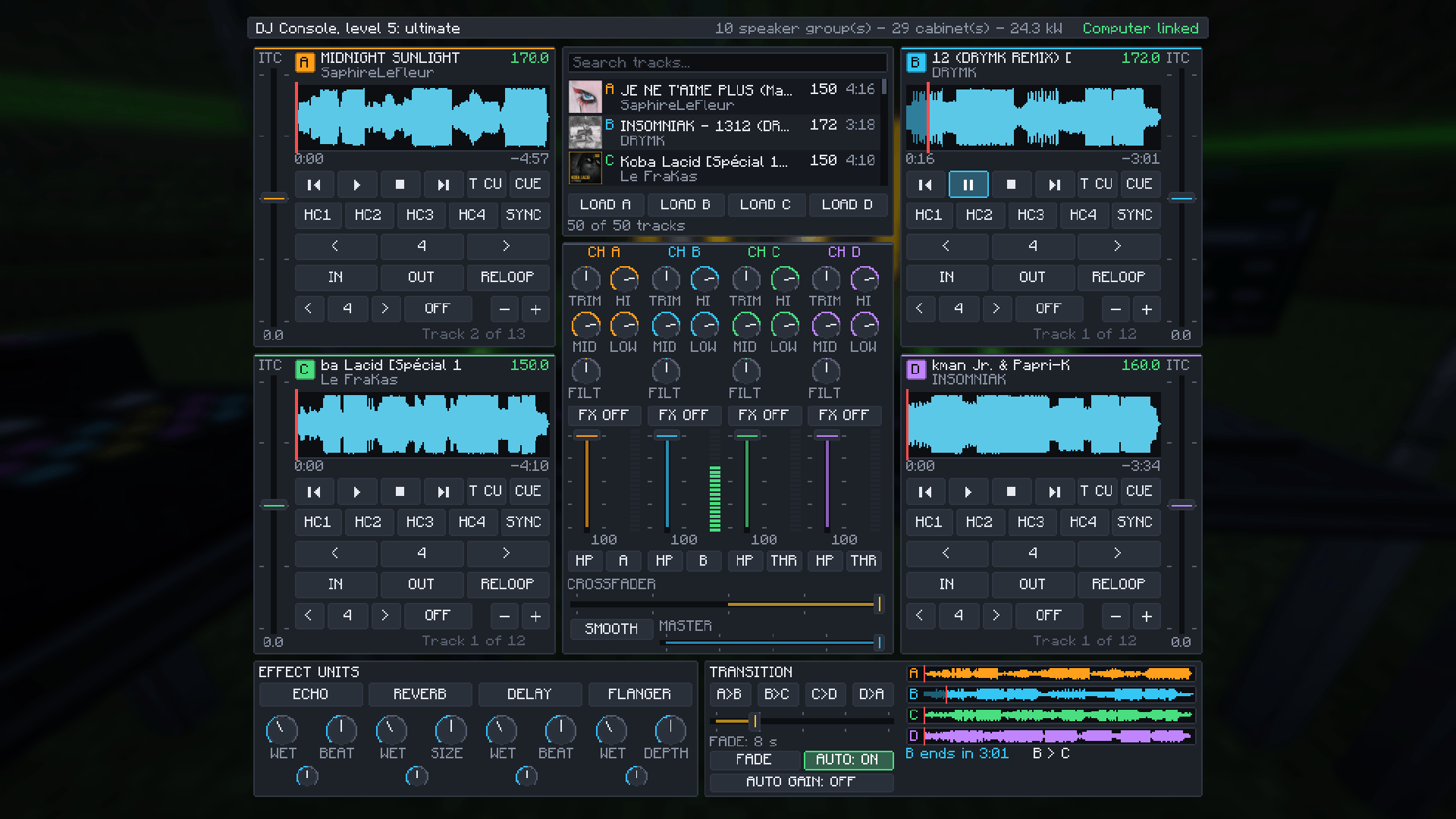Play deck A track
The width and height of the screenshot is (1456, 819).
356,184
